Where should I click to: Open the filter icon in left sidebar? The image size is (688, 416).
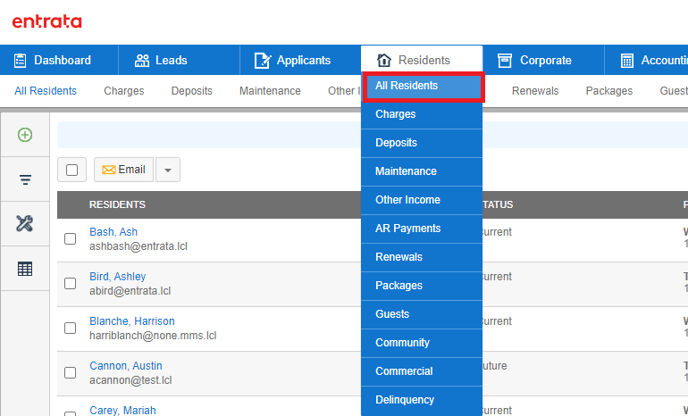tap(25, 179)
